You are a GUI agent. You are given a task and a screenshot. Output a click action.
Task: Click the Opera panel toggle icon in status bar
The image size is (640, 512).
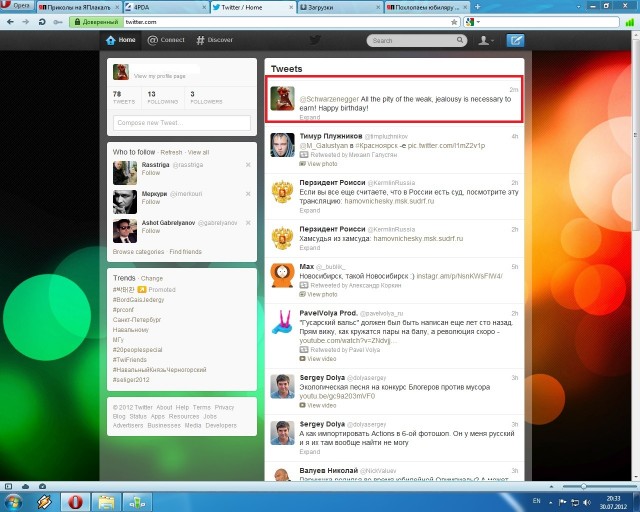8,486
